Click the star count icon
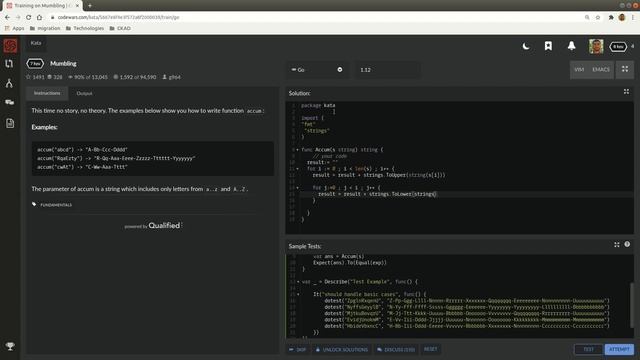Viewport: 640px width, 360px height. 28,77
